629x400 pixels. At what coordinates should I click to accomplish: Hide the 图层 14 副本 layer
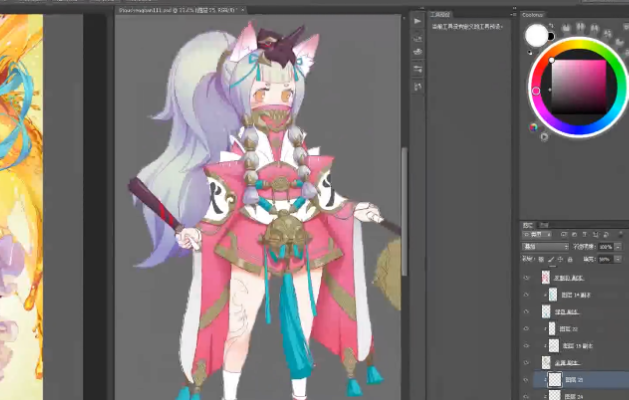pos(526,294)
